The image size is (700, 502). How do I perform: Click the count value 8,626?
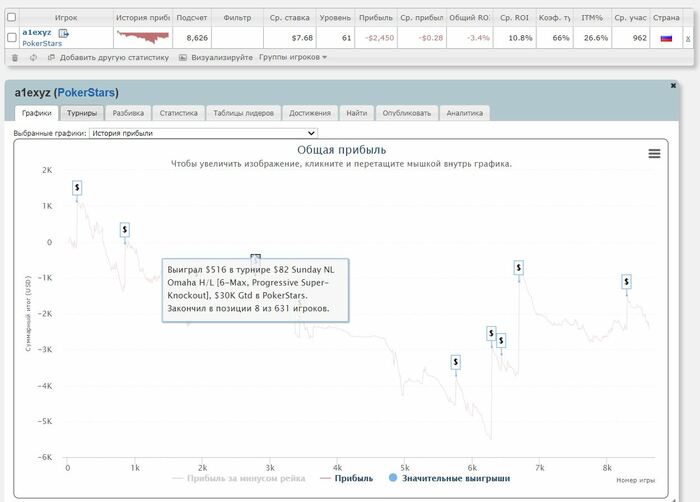(197, 38)
